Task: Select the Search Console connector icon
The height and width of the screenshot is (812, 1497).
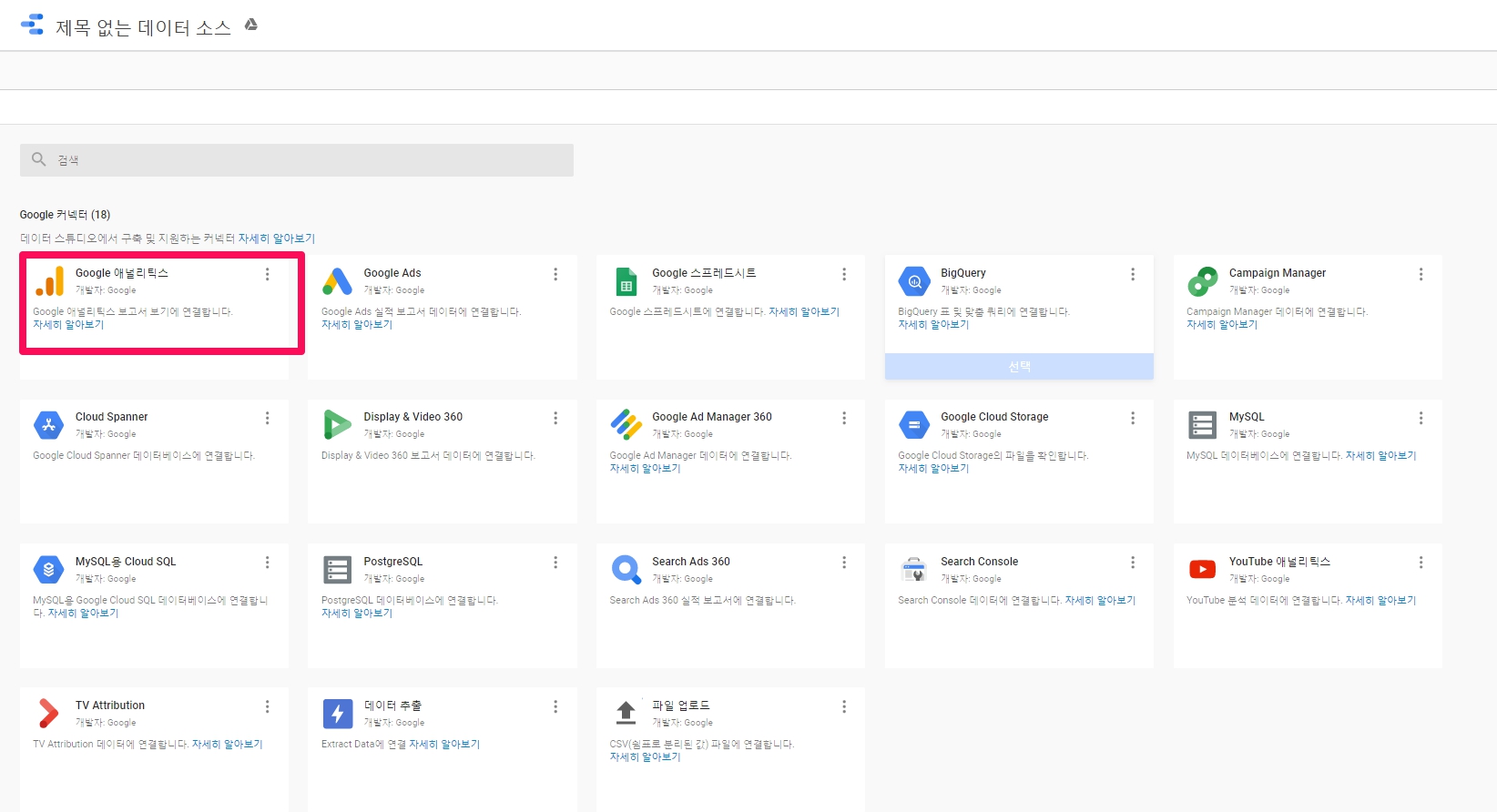Action: tap(913, 570)
